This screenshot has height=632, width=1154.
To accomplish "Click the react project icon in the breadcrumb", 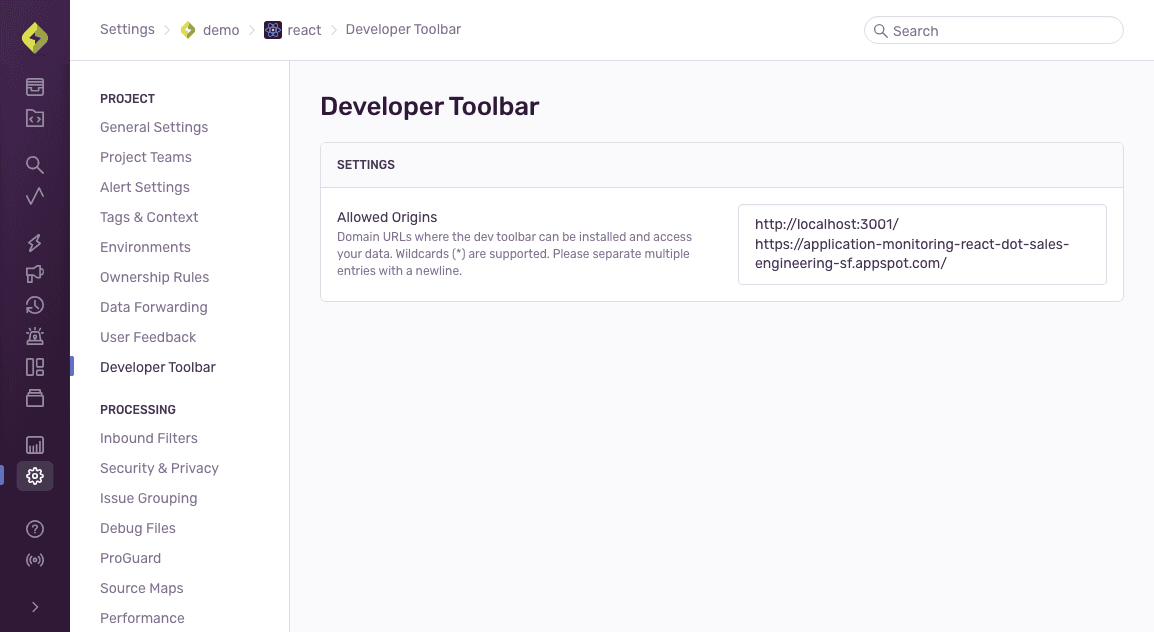I will point(271,30).
